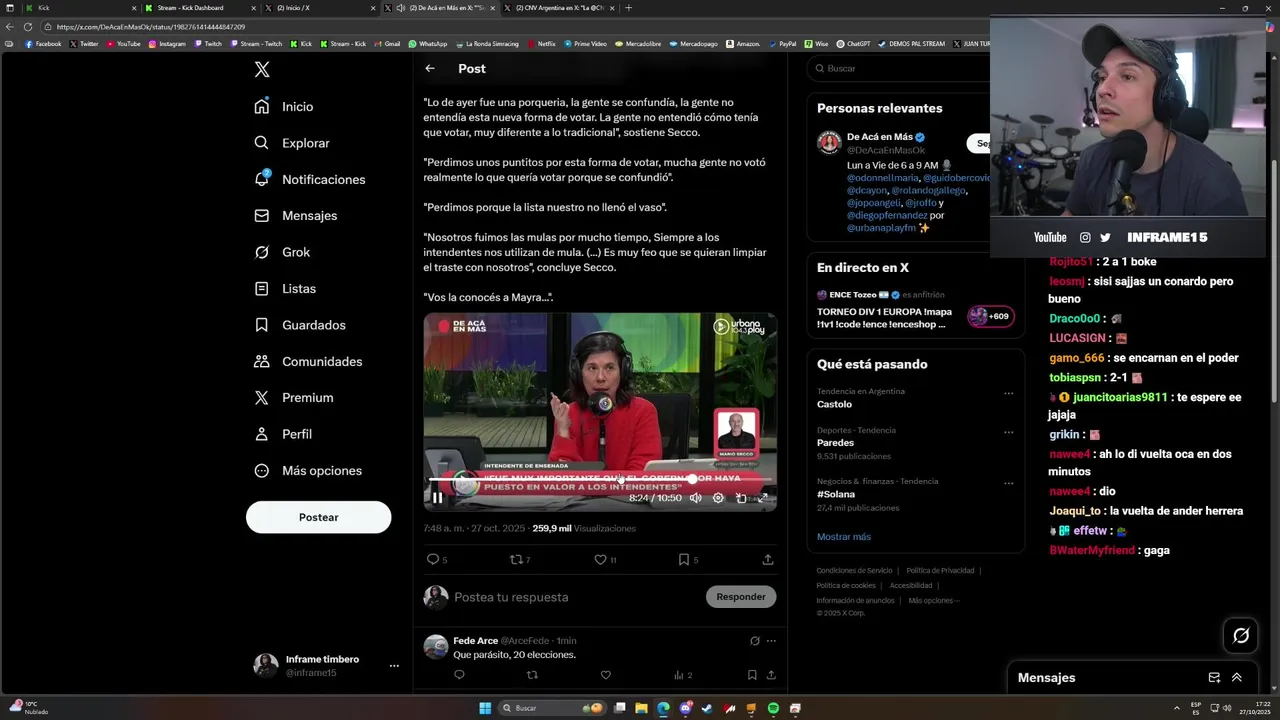1280x720 pixels.
Task: Like the post with 11 likes
Action: click(600, 560)
